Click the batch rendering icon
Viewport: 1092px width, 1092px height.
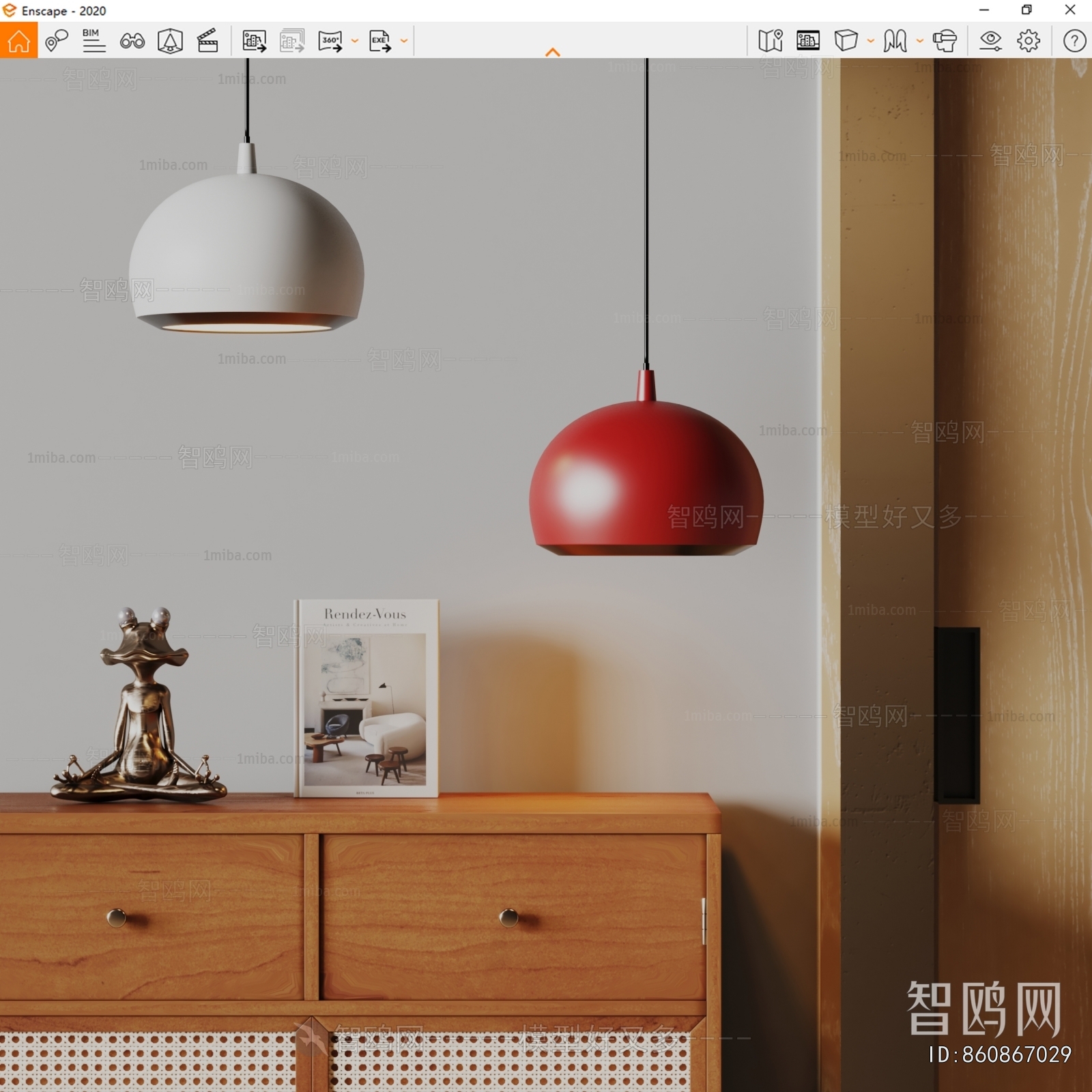click(x=292, y=41)
